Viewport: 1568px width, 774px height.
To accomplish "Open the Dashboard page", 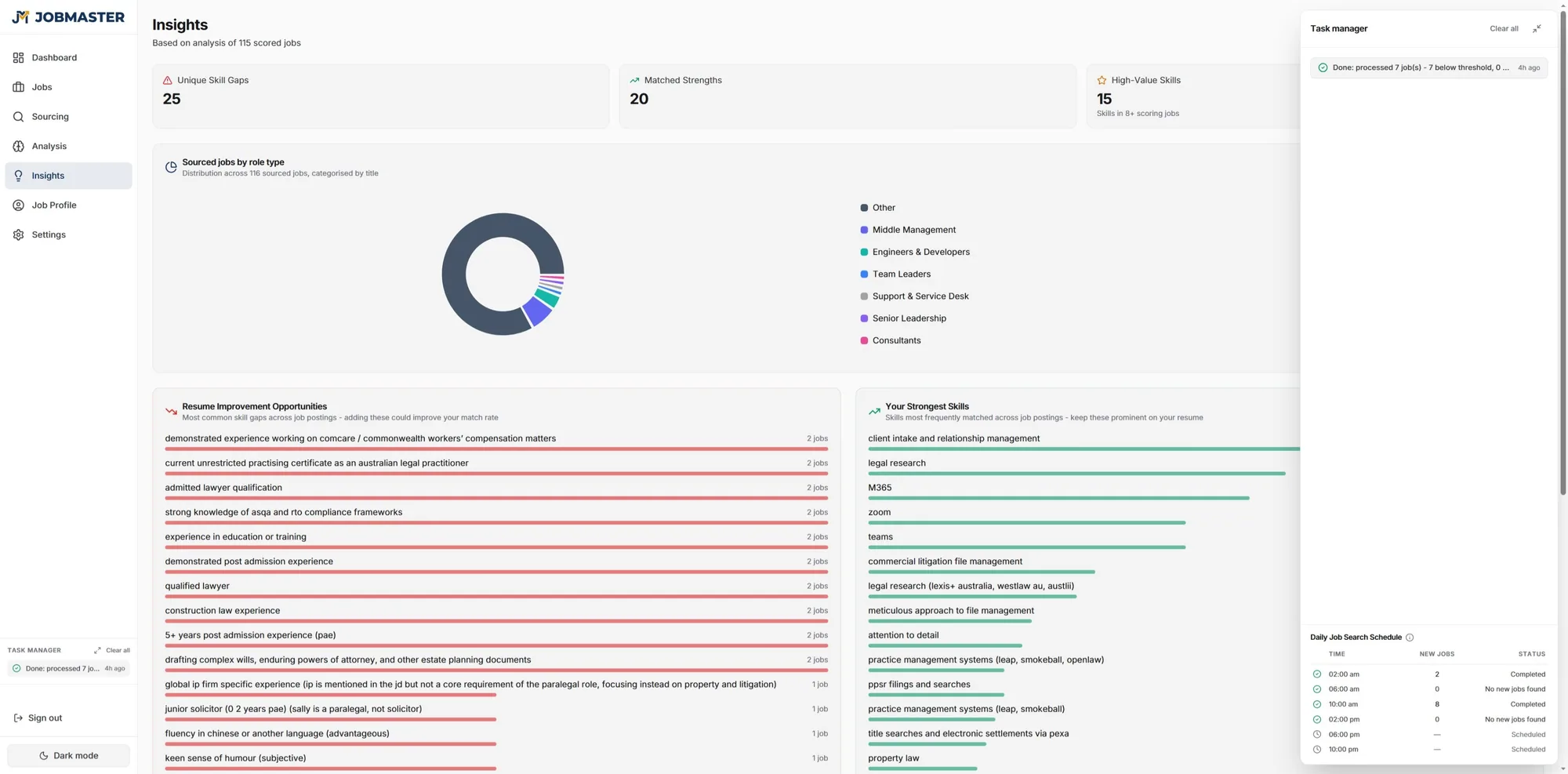I will [68, 57].
